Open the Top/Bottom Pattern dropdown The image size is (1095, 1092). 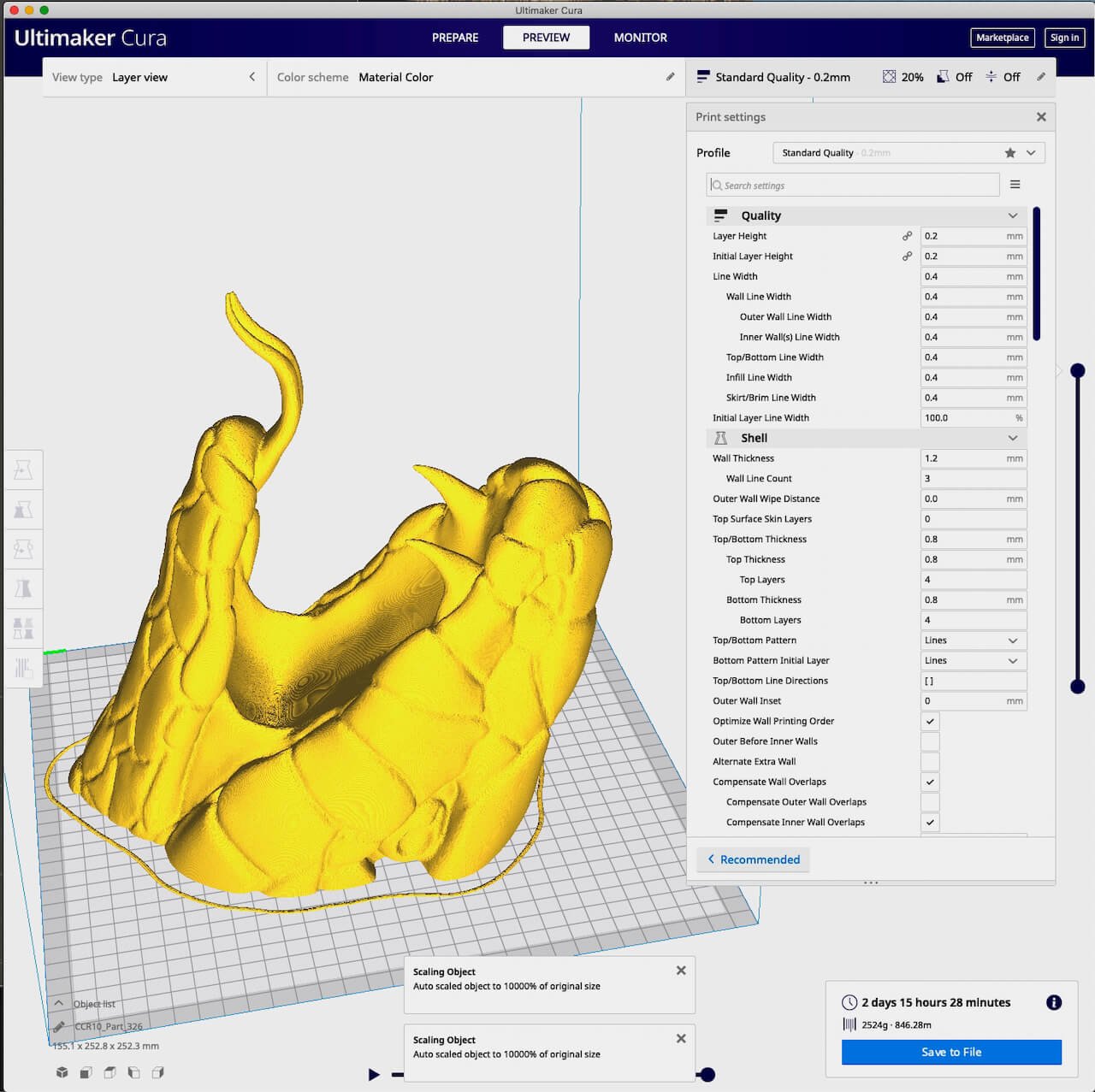[x=973, y=640]
